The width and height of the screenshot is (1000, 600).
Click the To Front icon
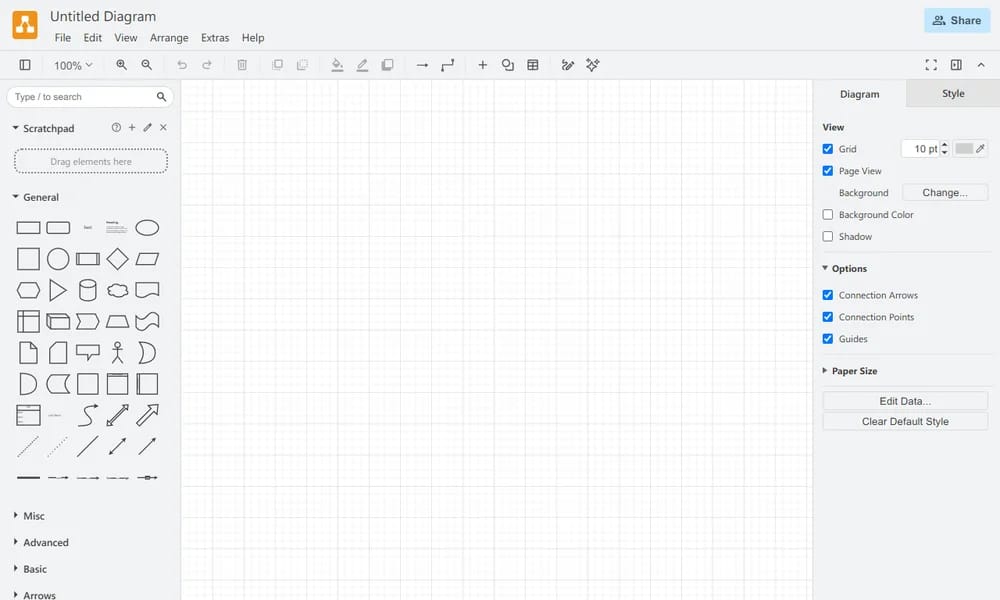[277, 65]
